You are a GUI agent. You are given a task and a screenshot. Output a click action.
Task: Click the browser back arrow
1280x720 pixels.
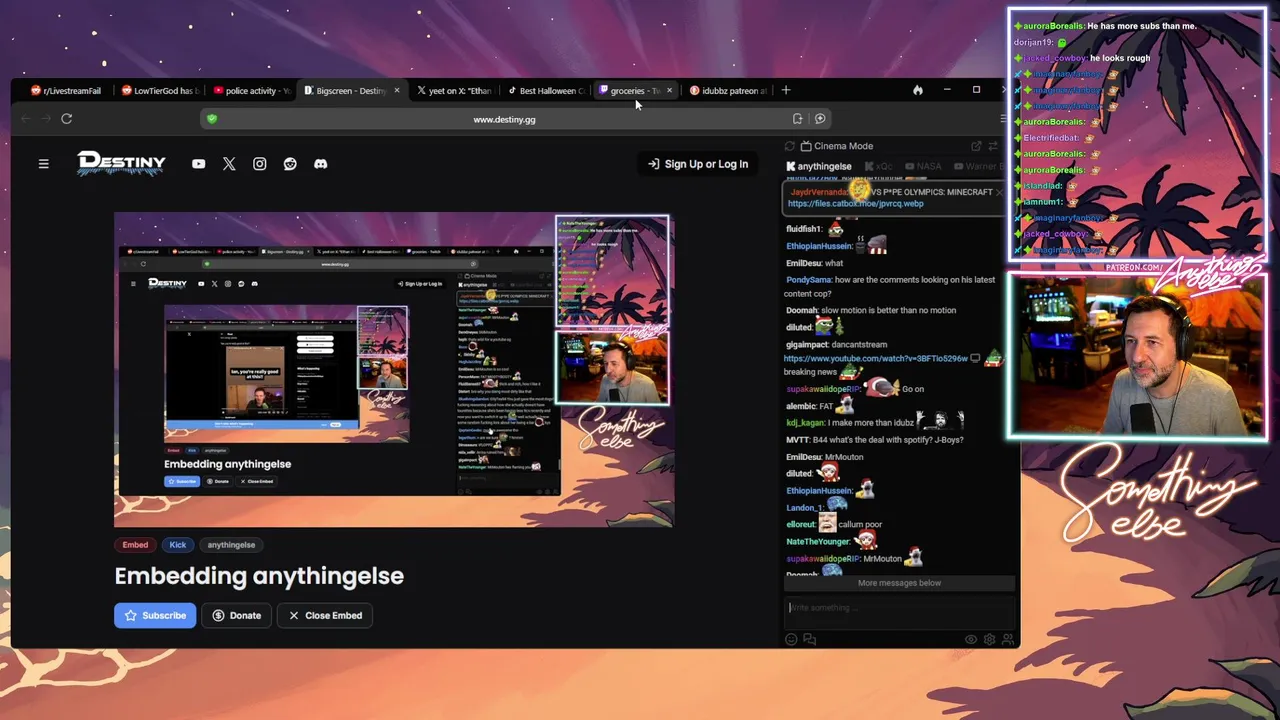(x=26, y=119)
